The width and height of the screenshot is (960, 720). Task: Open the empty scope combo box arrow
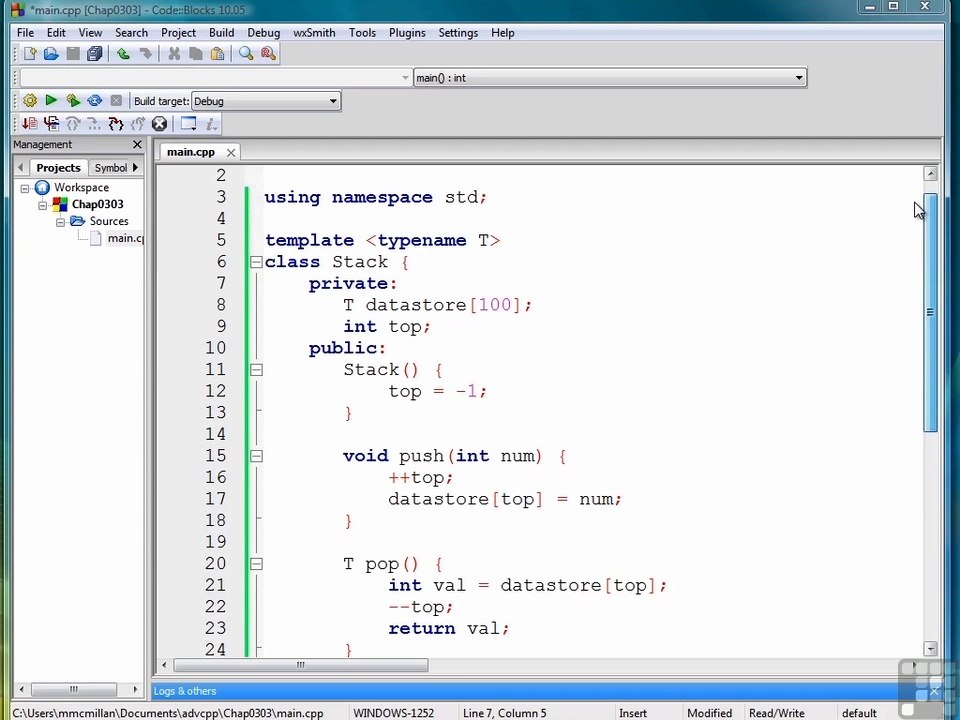(x=405, y=78)
